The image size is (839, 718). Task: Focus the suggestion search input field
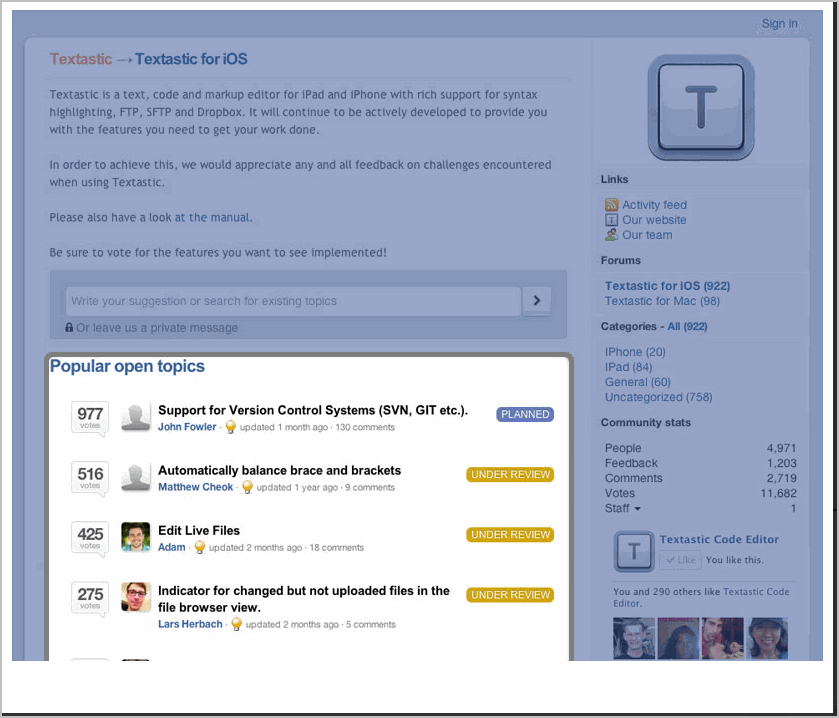pos(293,301)
